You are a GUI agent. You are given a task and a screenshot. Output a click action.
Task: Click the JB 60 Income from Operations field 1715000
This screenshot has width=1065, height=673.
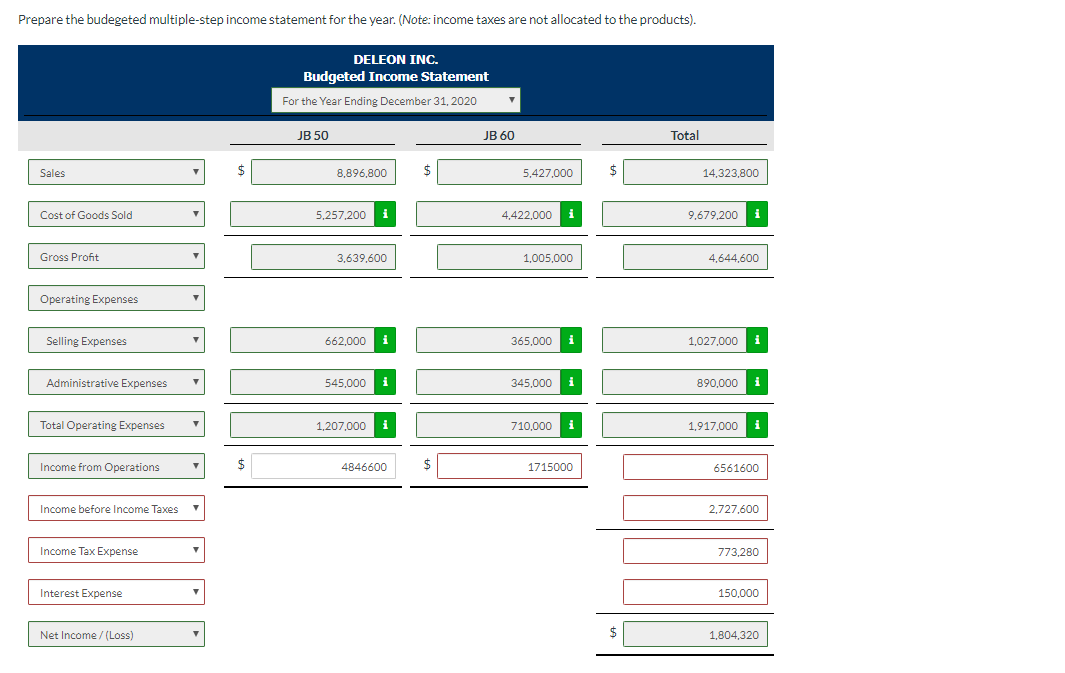pos(509,467)
